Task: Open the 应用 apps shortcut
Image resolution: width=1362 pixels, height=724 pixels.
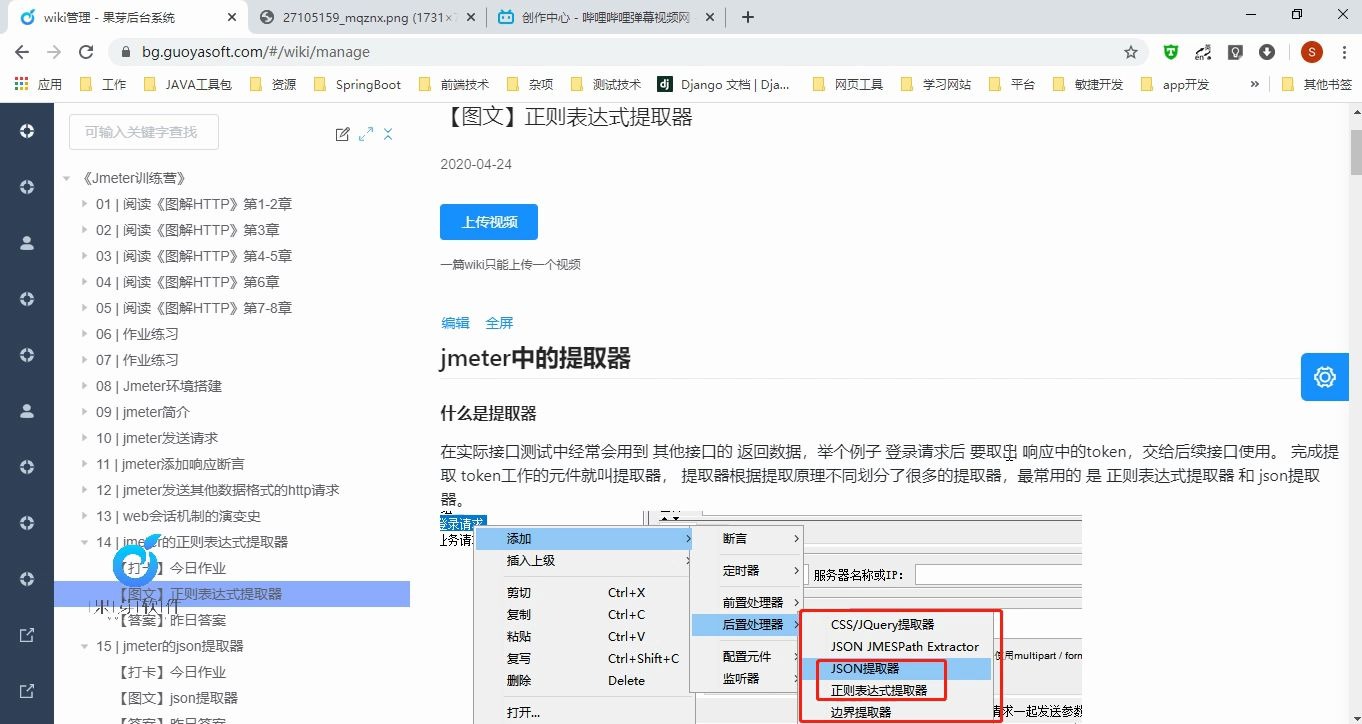Action: click(38, 84)
